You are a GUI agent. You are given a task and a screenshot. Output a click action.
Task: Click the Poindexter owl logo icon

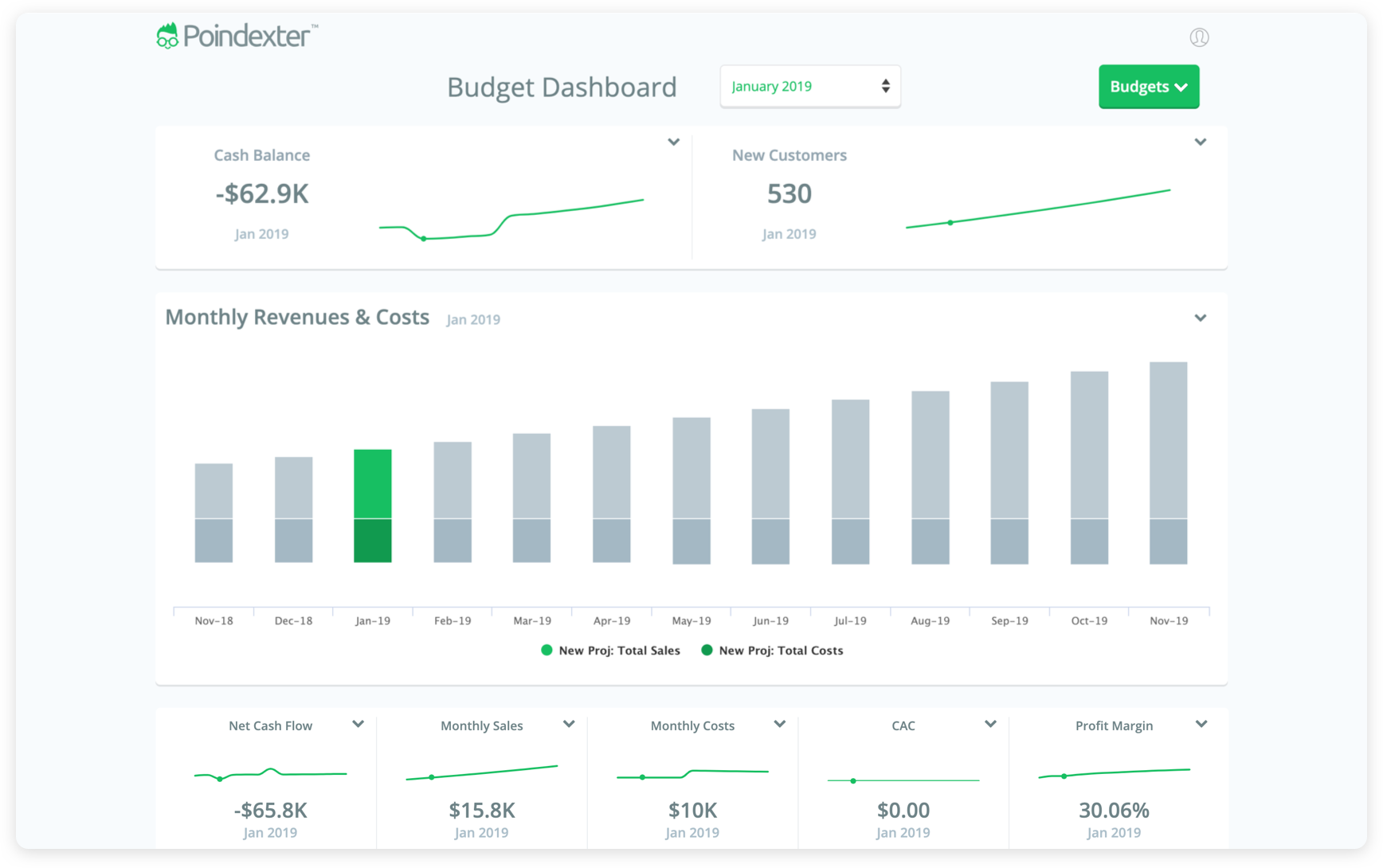168,35
